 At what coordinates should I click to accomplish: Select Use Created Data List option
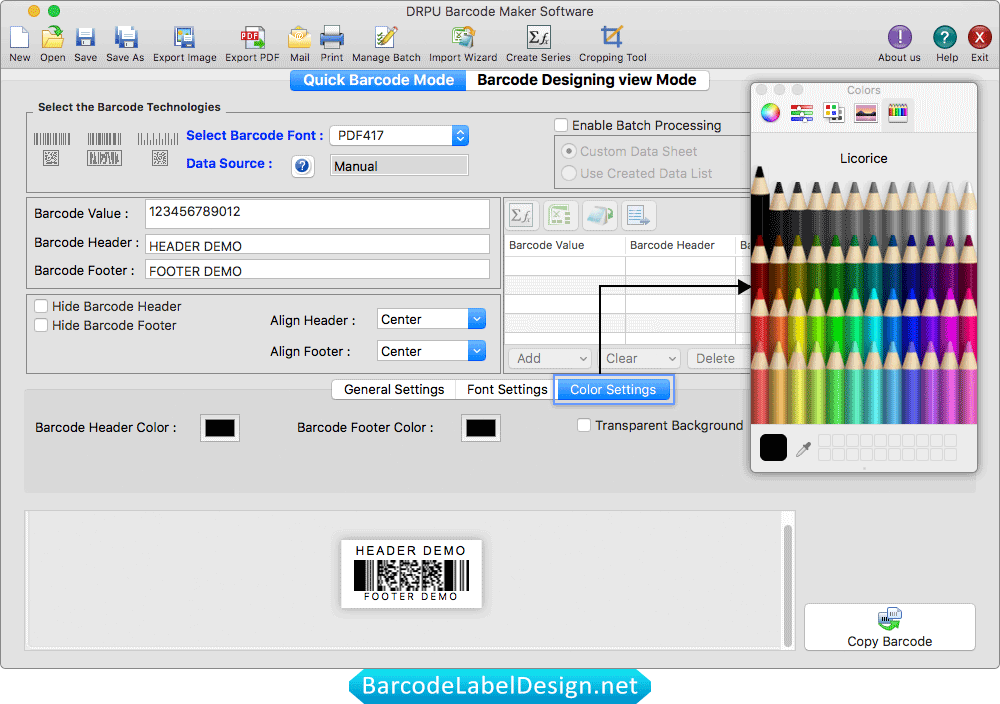click(x=568, y=173)
